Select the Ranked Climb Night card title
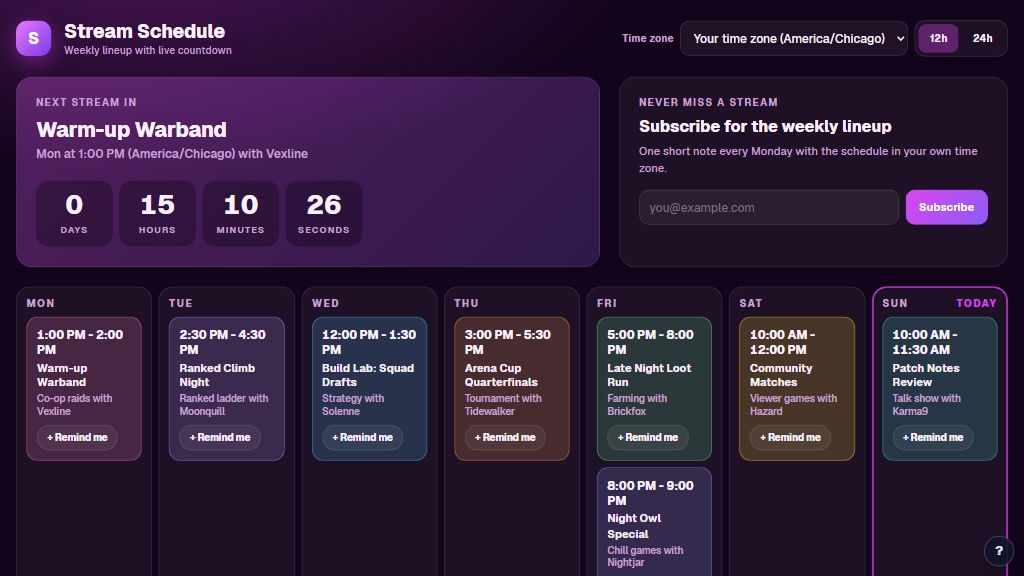Screen dimensions: 1024x576 pos(217,376)
